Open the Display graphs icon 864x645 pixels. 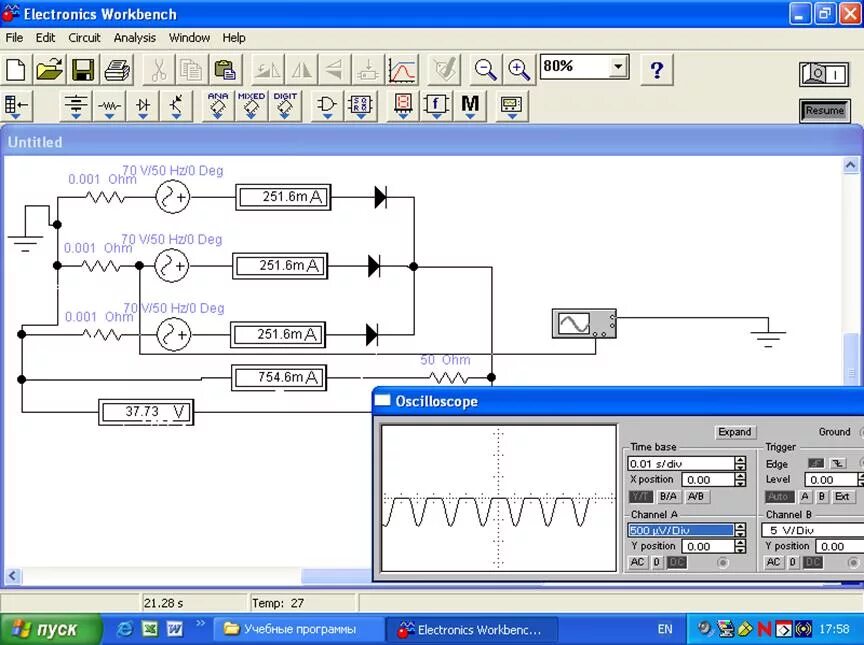(402, 70)
